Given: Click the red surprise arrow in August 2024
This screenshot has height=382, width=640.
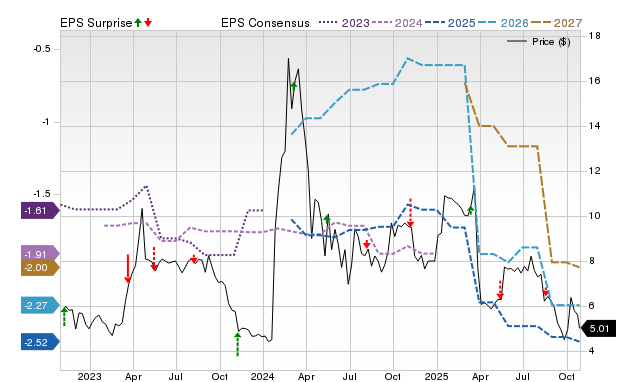Looking at the screenshot, I should point(367,244).
